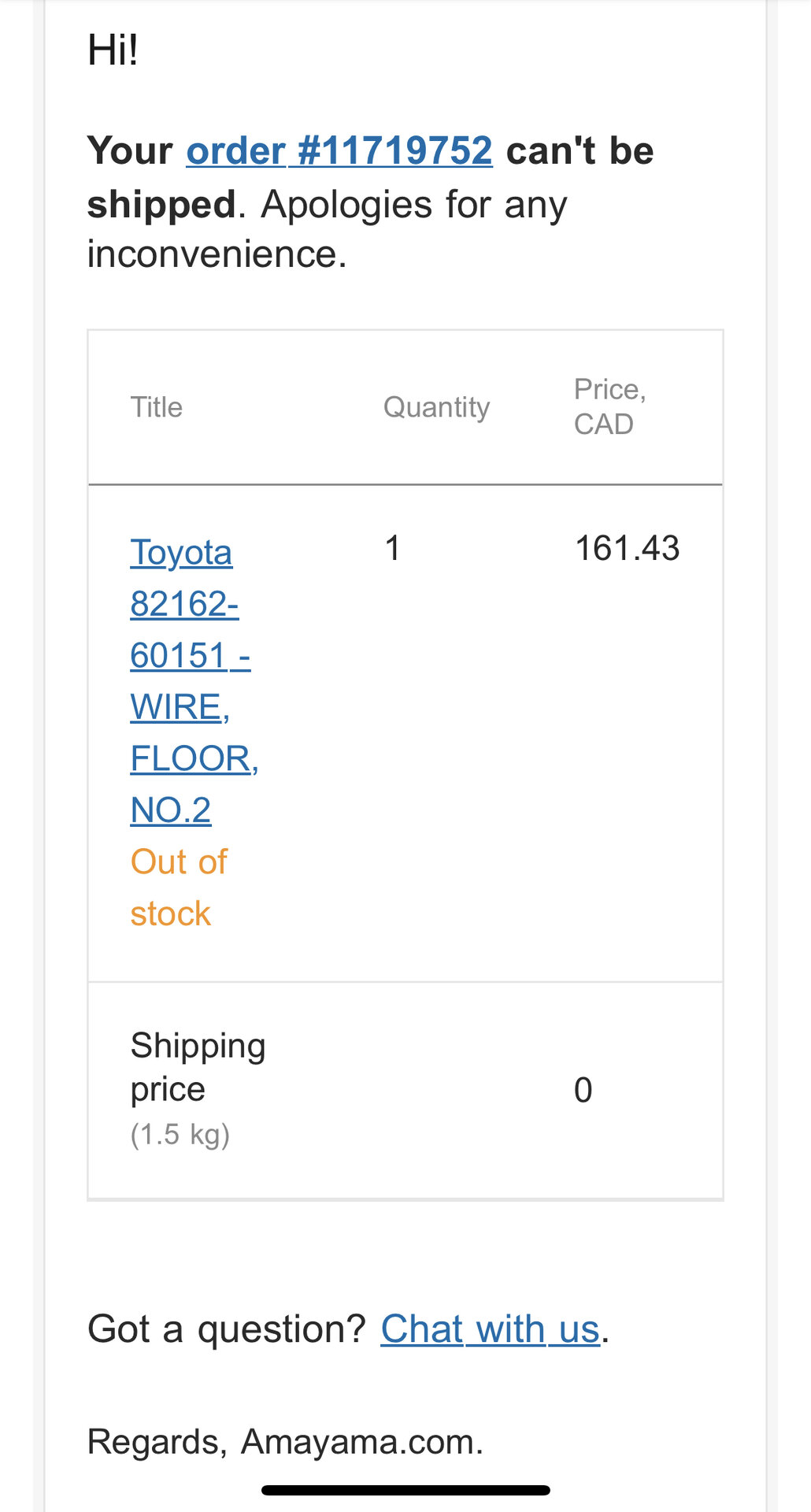
Task: Tap the Quantity column header
Action: pyautogui.click(x=436, y=407)
